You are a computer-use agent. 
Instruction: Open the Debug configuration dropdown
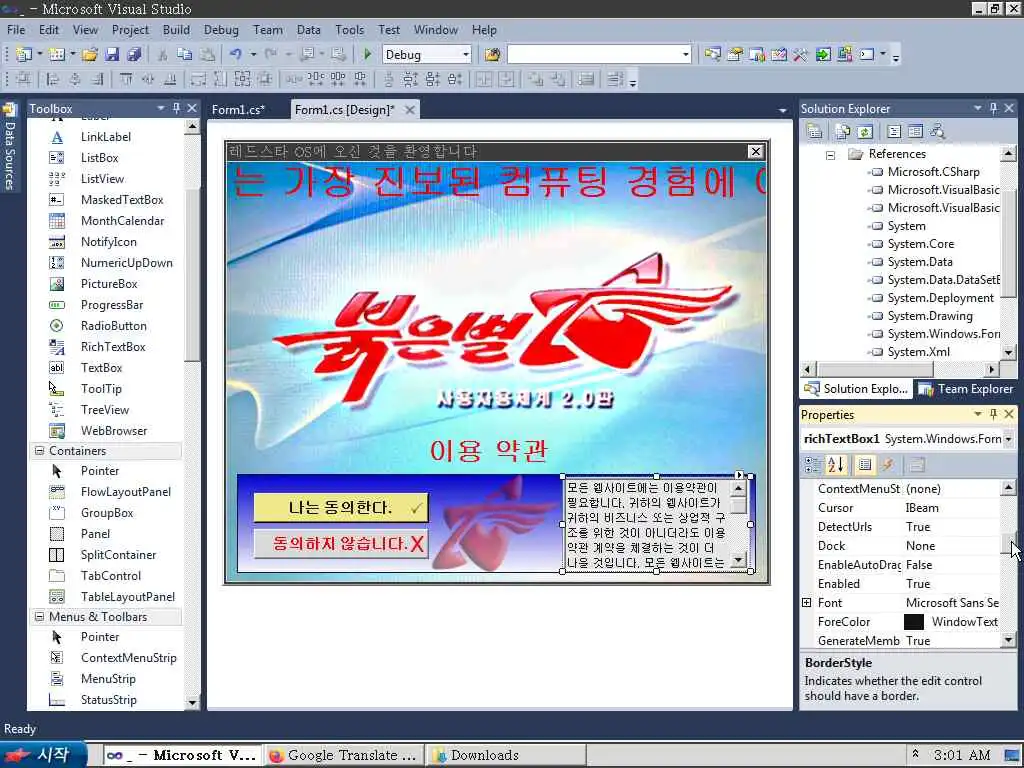[x=466, y=55]
